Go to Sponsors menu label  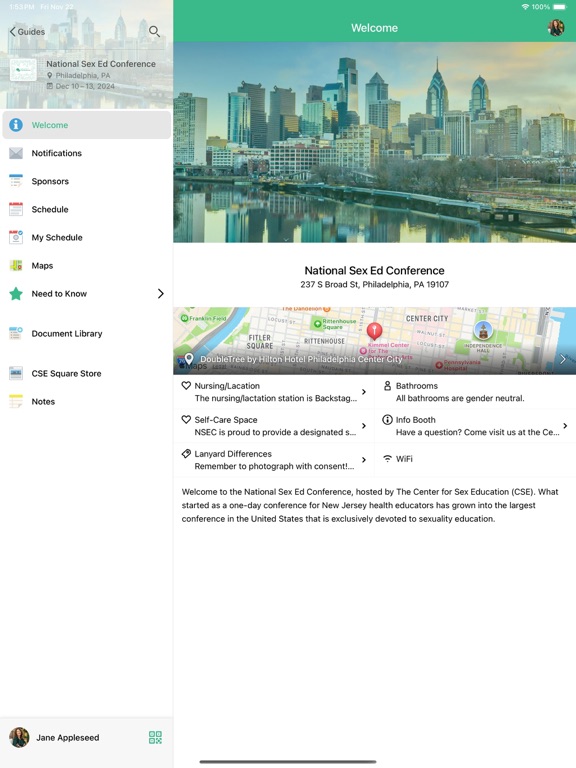[x=50, y=181]
